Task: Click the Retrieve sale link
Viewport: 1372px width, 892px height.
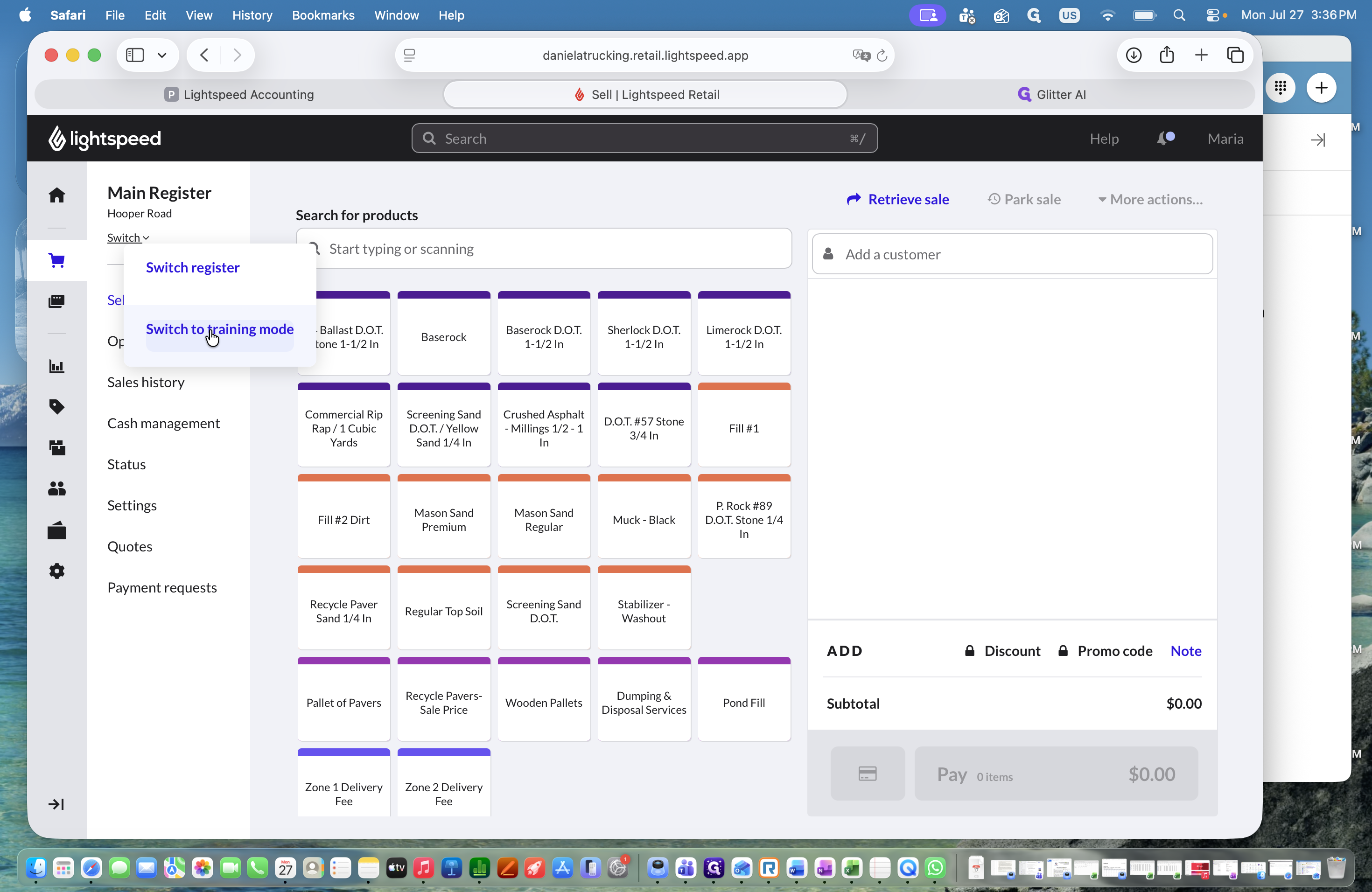Action: (897, 199)
